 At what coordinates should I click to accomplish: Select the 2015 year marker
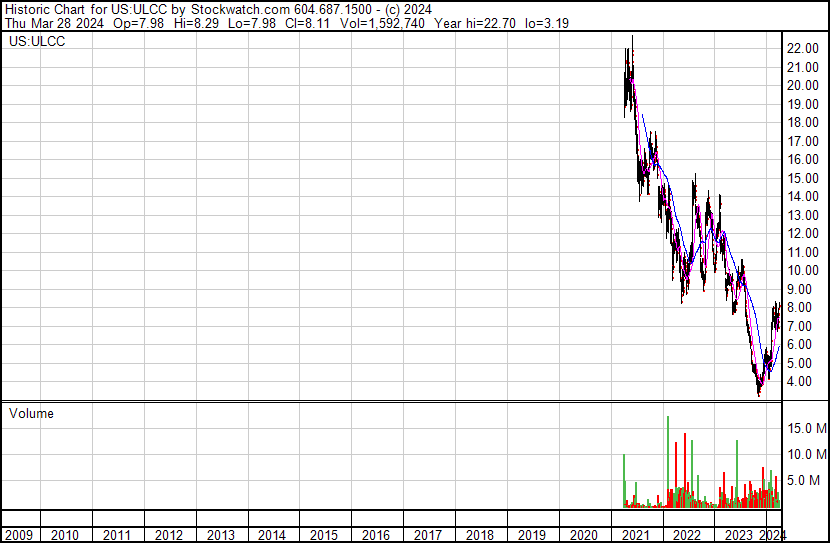pos(324,535)
